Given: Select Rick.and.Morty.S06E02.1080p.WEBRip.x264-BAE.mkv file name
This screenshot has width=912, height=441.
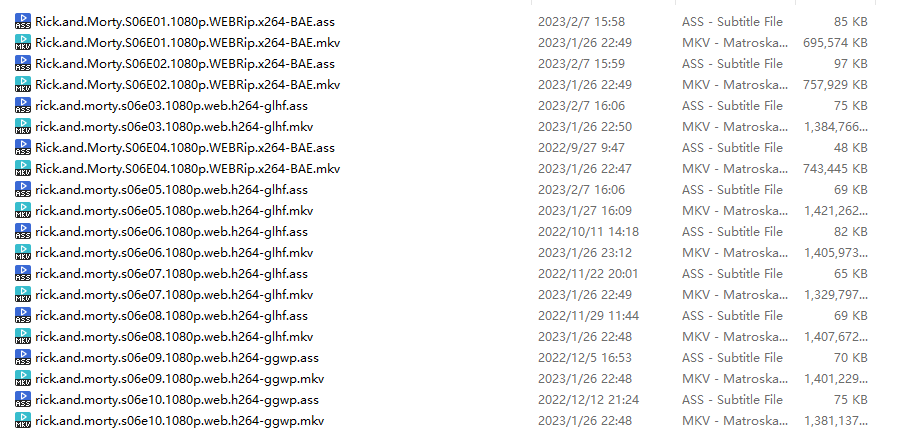Looking at the screenshot, I should tap(187, 85).
